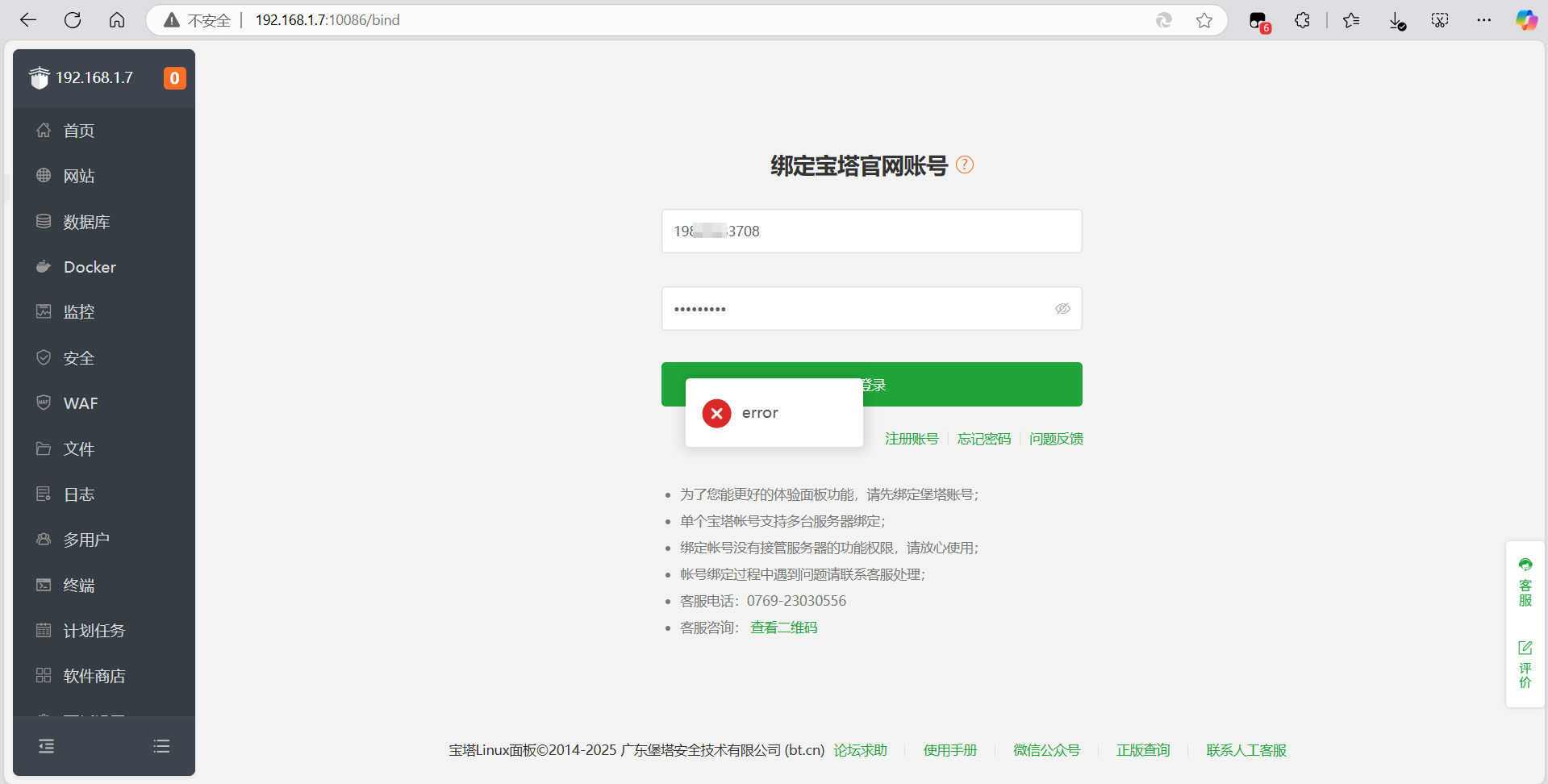This screenshot has height=784, width=1548.
Task: Open the browser settings and more menu
Action: point(1484,20)
